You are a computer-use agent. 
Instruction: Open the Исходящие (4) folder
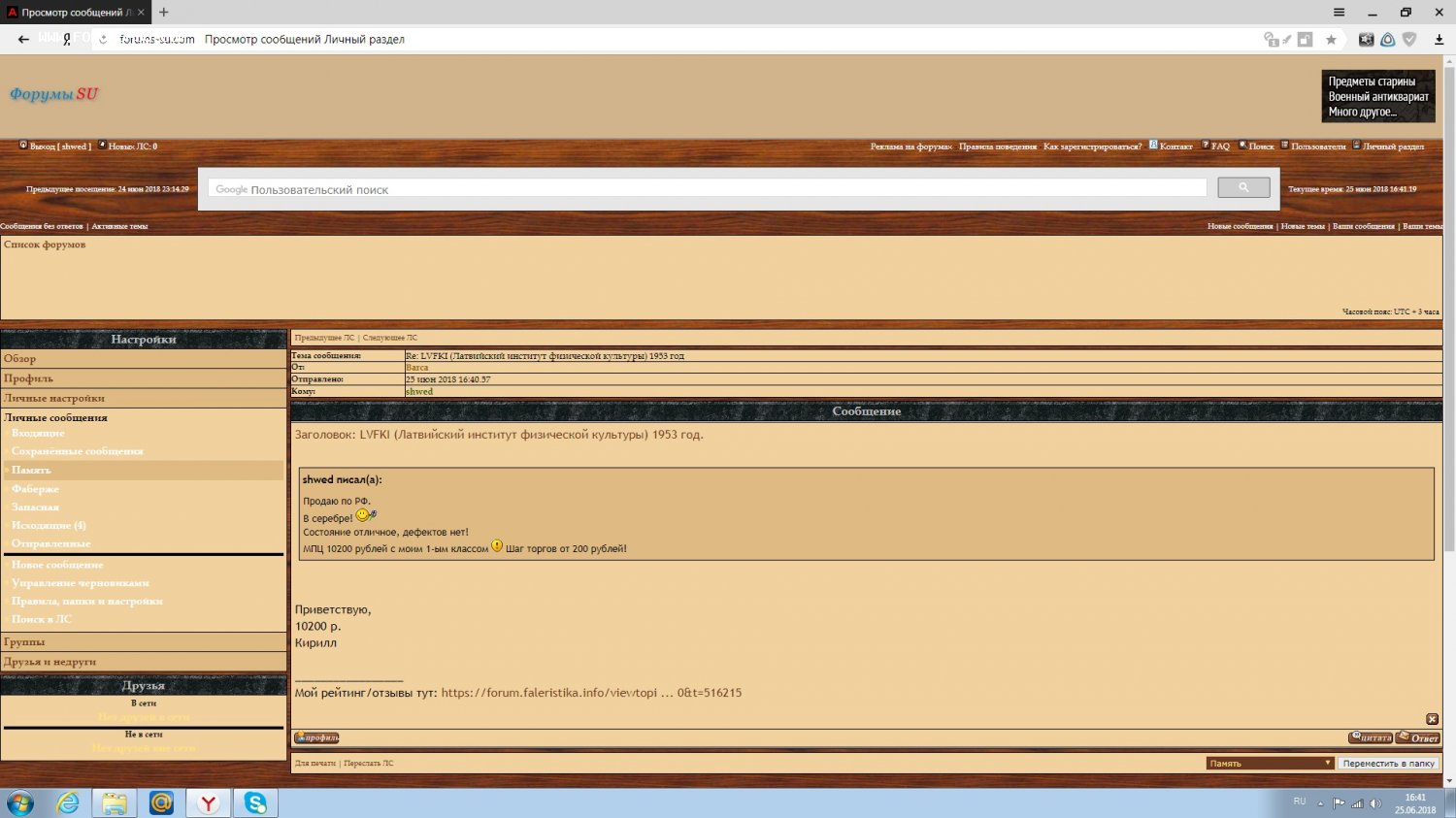(x=49, y=525)
